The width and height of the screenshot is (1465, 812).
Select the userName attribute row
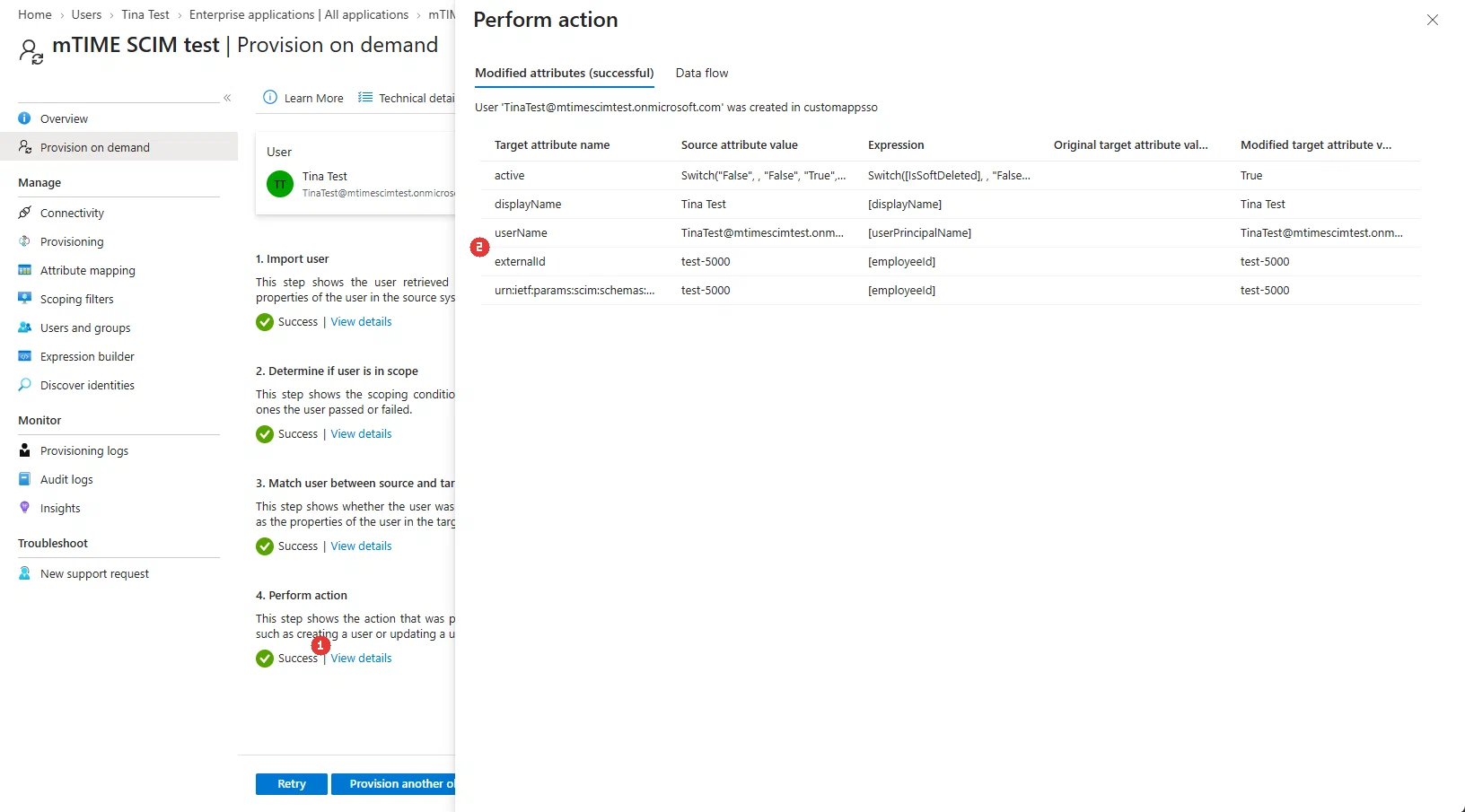click(x=950, y=233)
